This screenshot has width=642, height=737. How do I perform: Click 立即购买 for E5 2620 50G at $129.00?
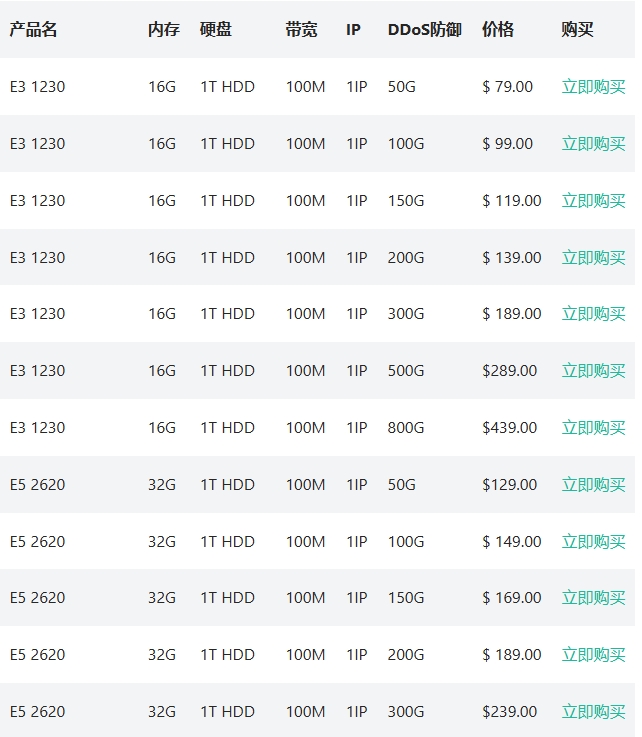coord(593,485)
